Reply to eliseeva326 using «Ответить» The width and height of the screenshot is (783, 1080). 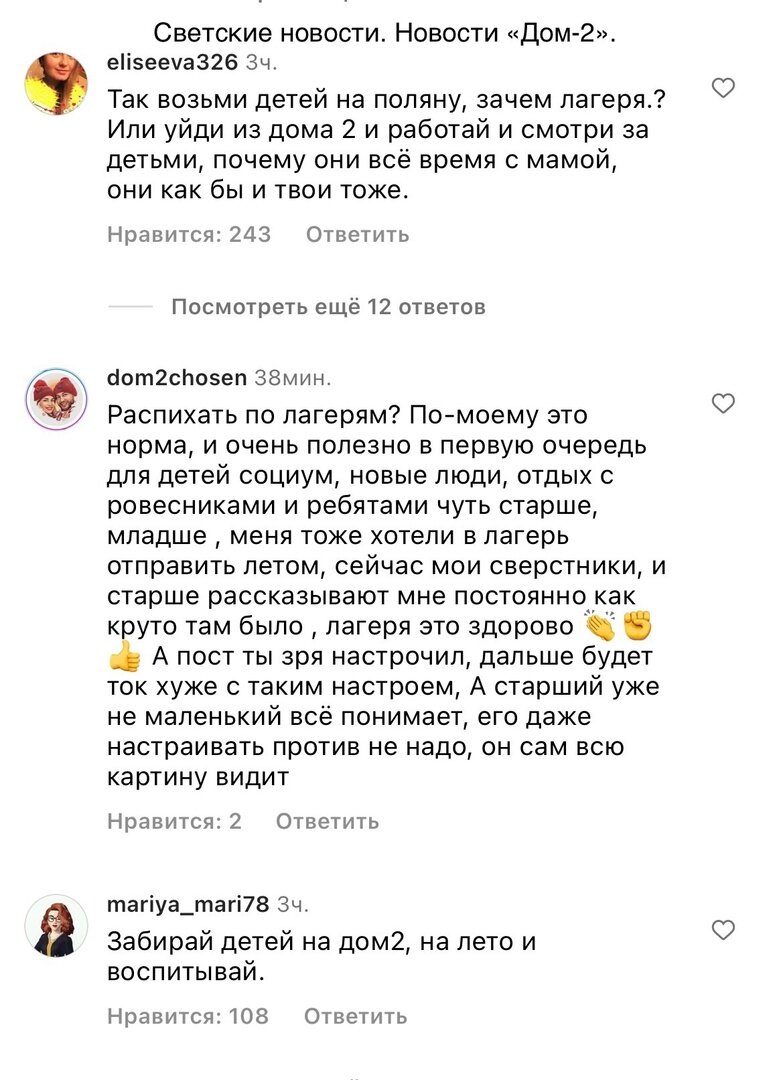click(x=356, y=235)
